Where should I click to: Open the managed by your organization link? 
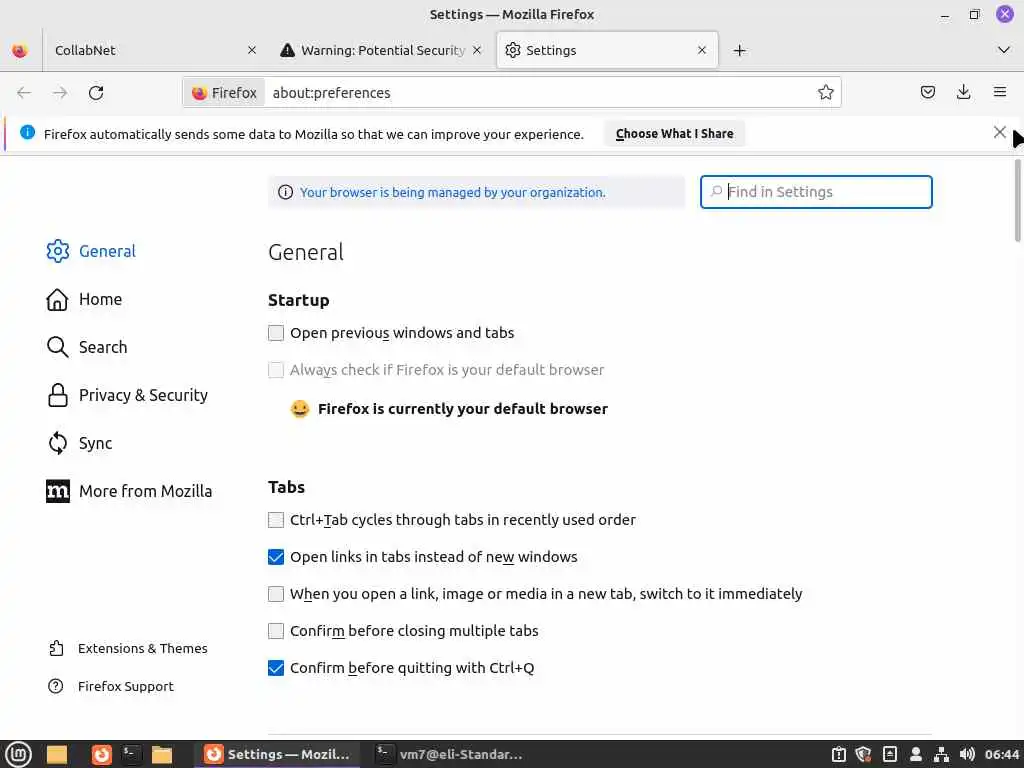tap(453, 193)
